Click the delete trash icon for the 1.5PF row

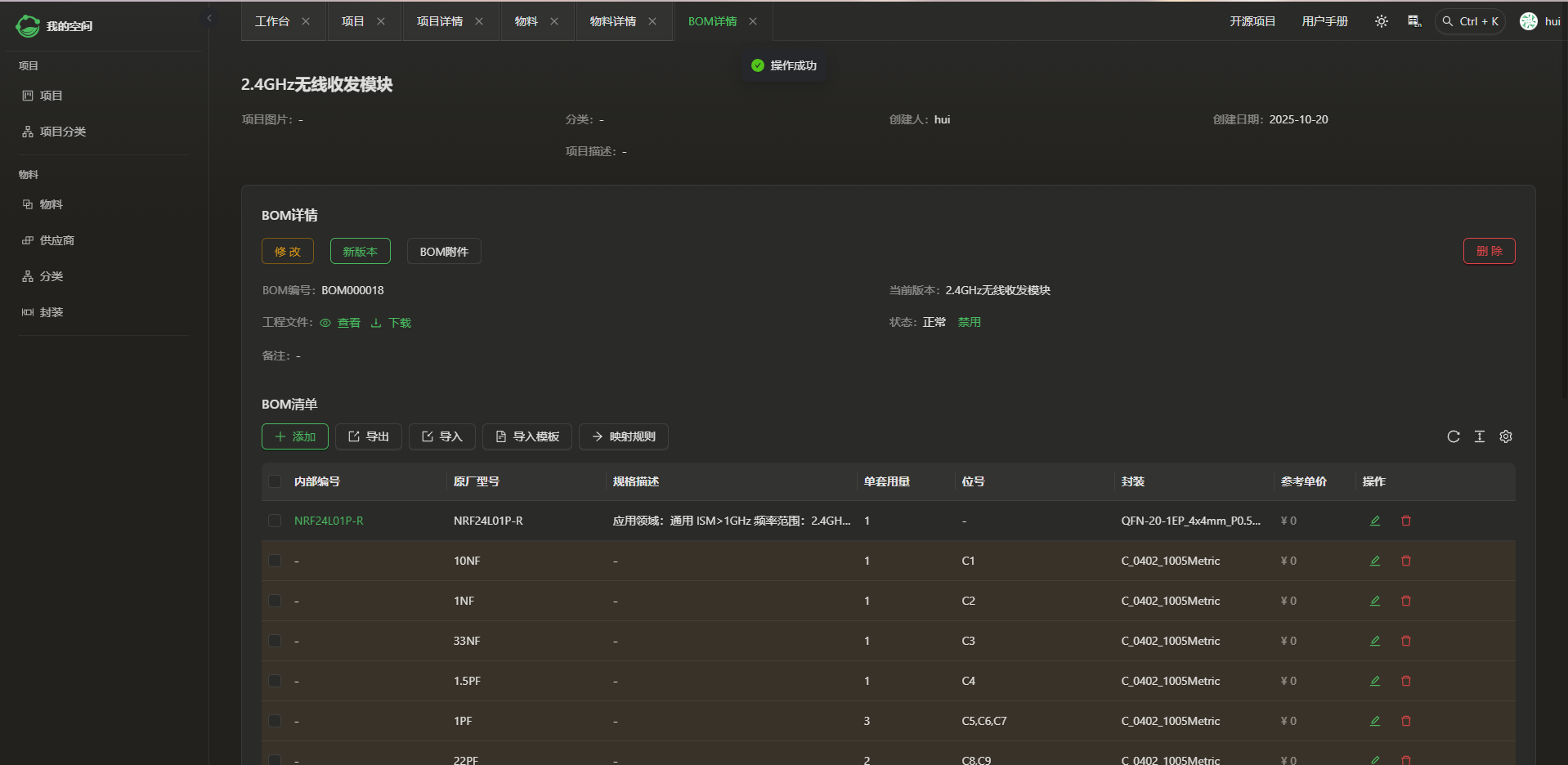point(1405,681)
